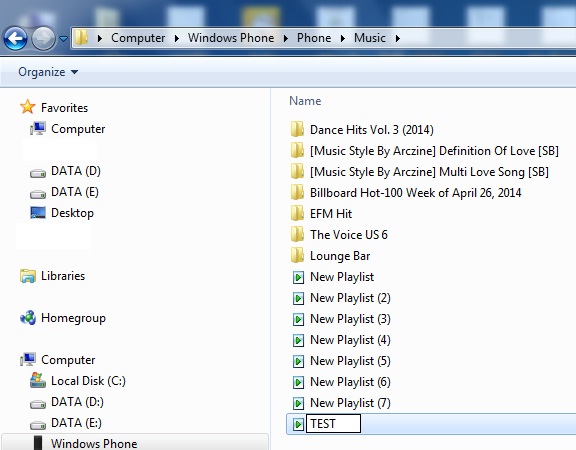The image size is (576, 450).
Task: Select the Phone breadcrumb segment
Action: click(314, 38)
